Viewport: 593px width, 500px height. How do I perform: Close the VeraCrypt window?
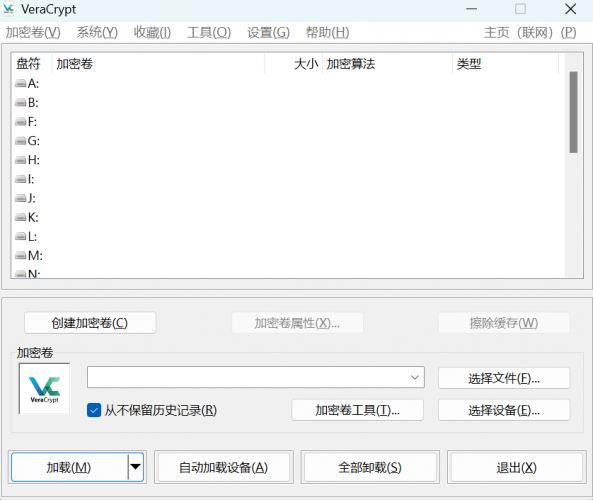click(x=570, y=9)
